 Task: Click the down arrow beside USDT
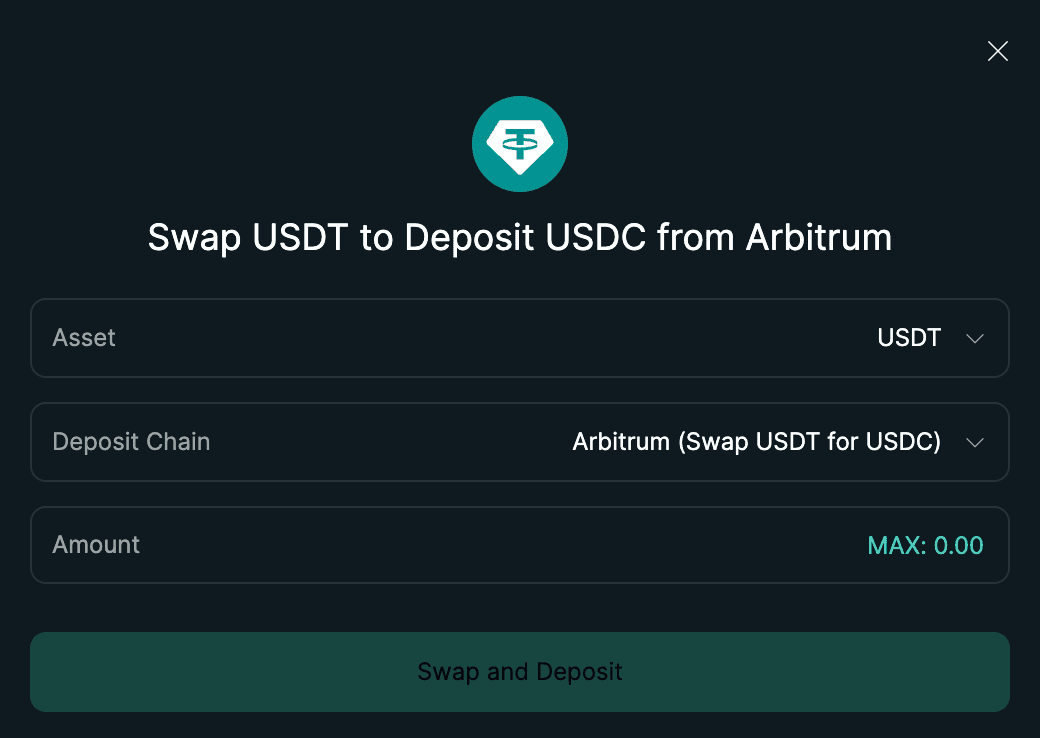(976, 339)
